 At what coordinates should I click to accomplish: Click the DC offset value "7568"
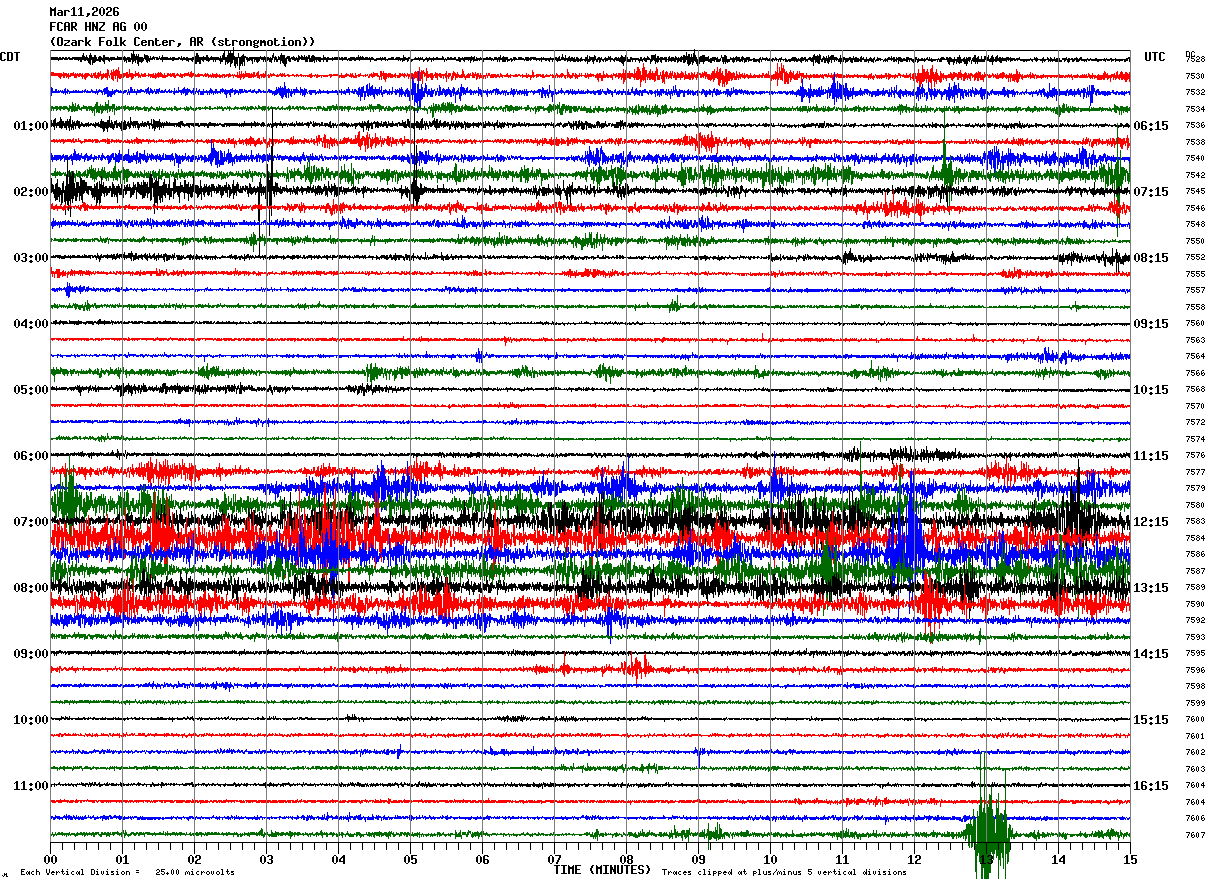(x=1195, y=390)
